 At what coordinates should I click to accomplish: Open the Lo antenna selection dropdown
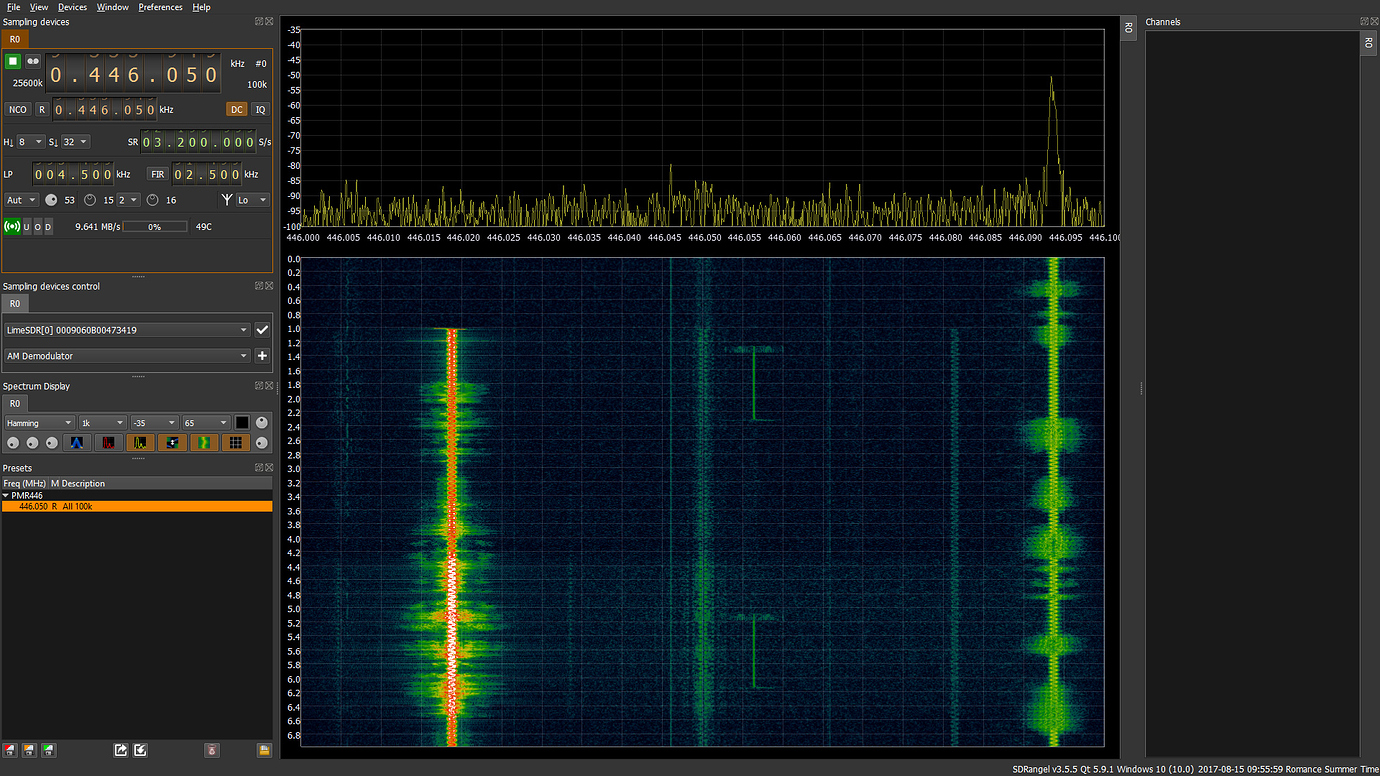pyautogui.click(x=253, y=200)
